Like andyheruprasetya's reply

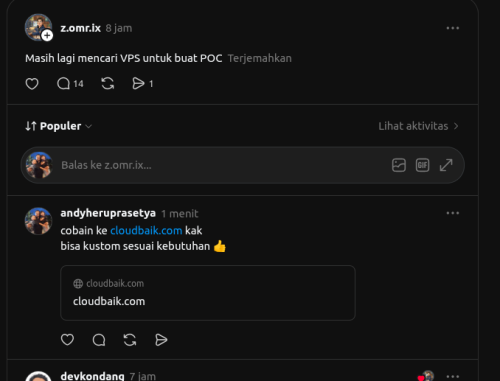tap(67, 340)
